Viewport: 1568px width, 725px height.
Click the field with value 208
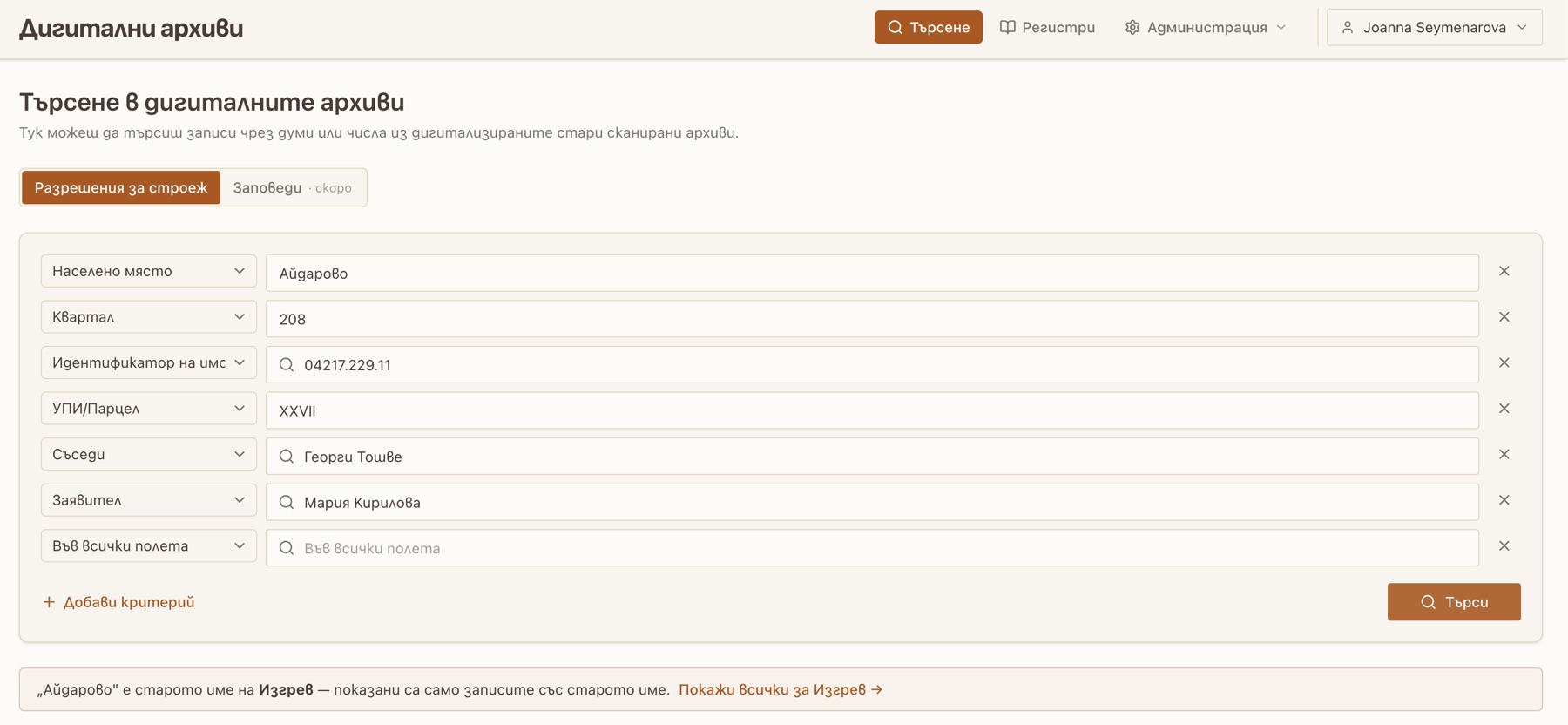872,319
